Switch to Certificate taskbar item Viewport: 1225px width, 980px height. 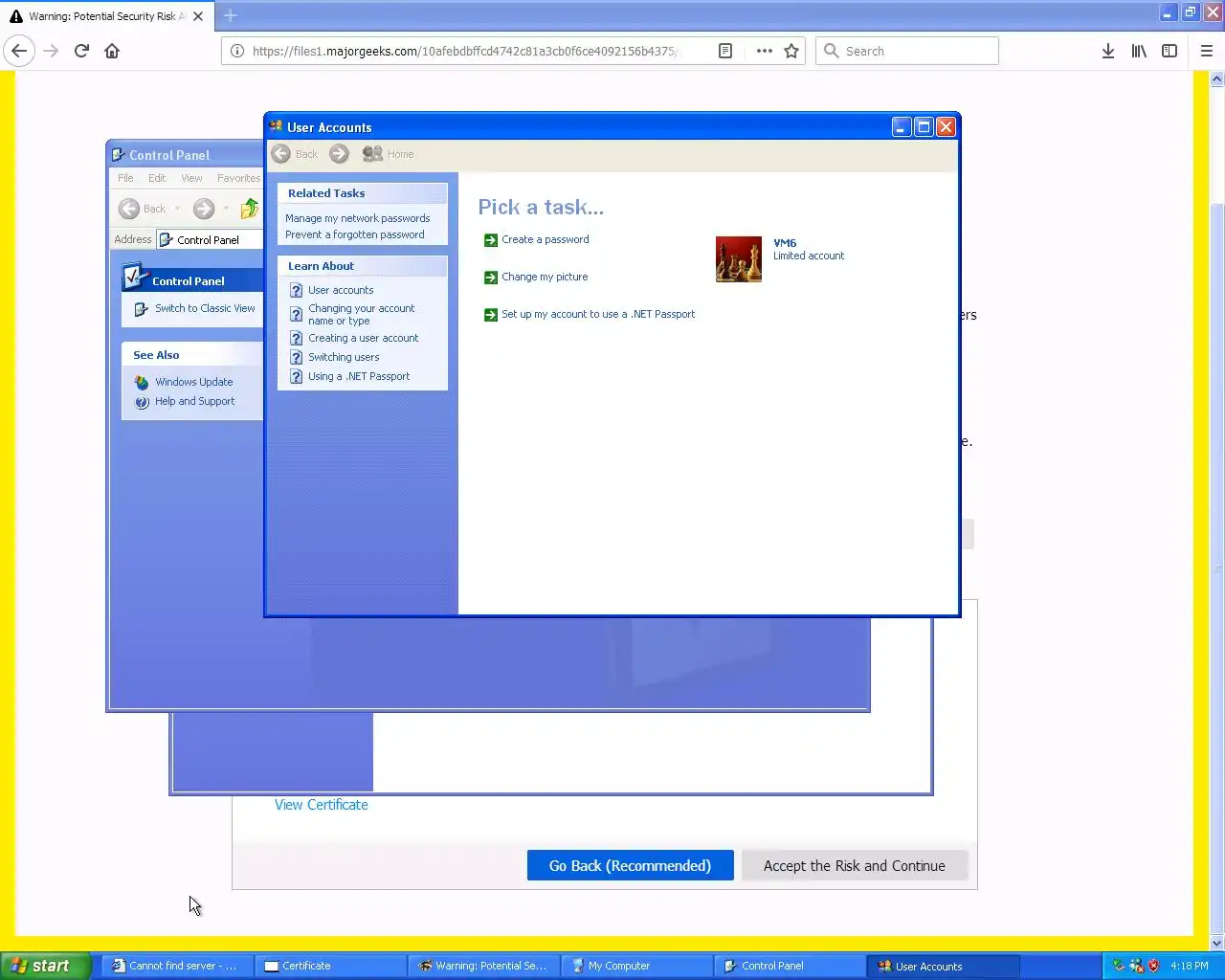330,966
